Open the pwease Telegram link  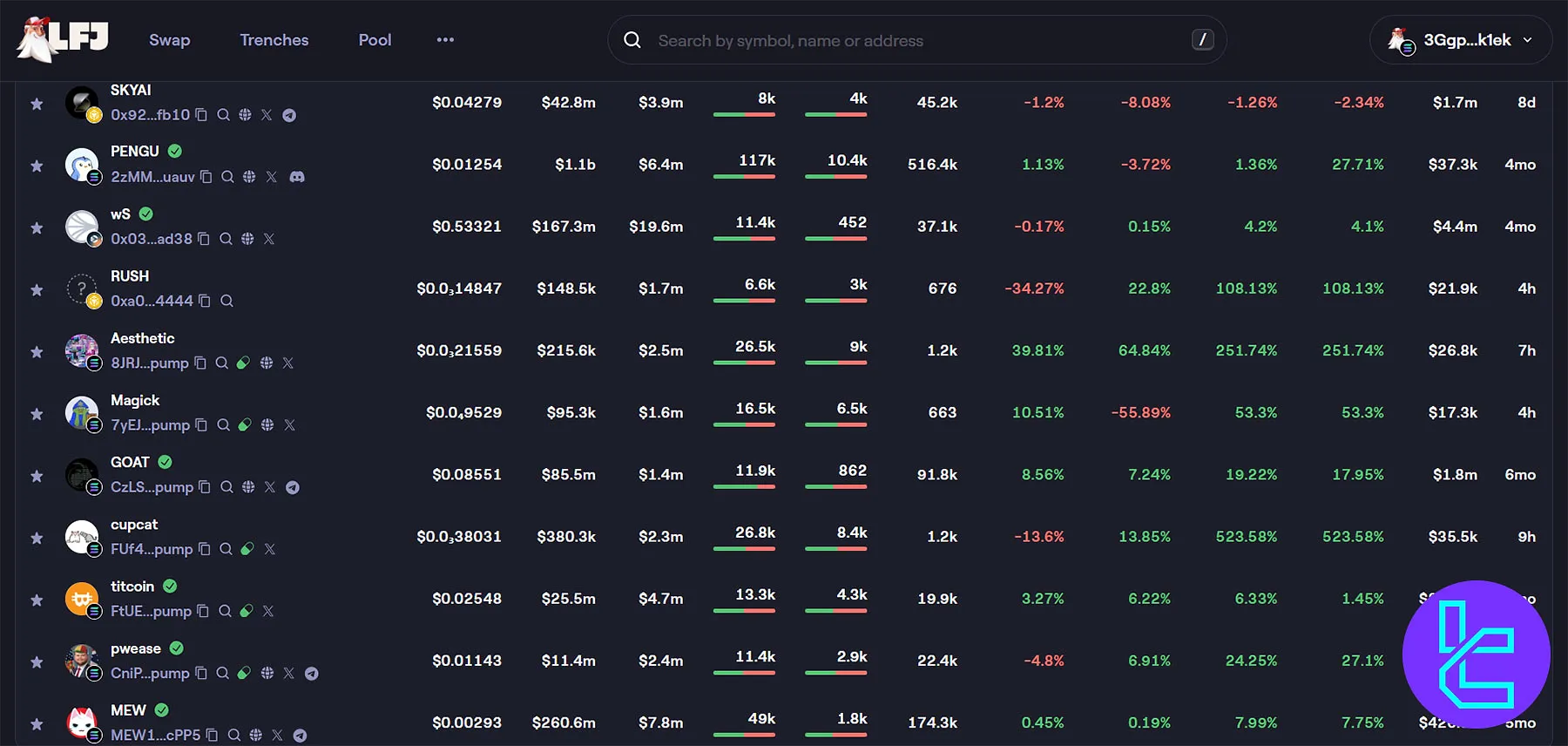click(311, 674)
